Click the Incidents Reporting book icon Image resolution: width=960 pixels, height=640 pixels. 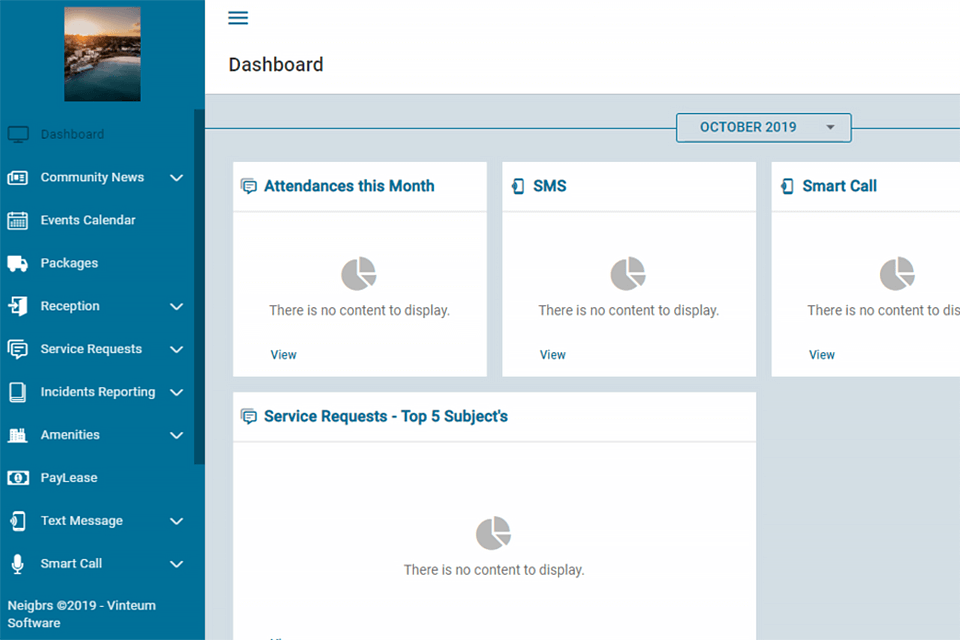[x=17, y=392]
